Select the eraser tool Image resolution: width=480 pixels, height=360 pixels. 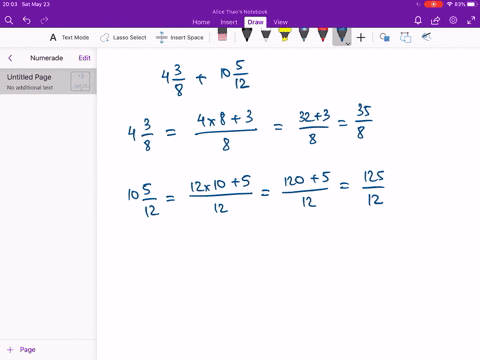click(222, 35)
